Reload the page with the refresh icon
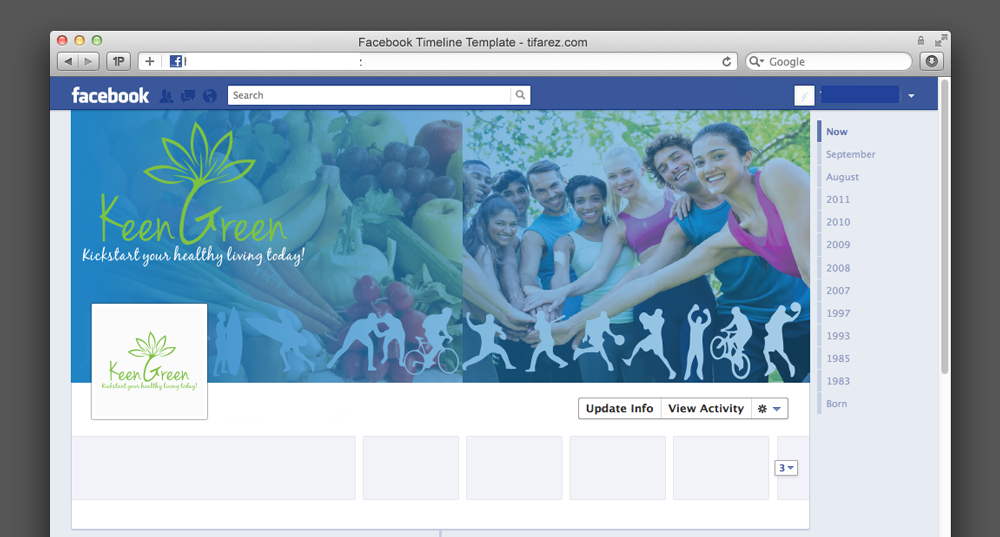Screen dimensions: 1000x537 [x=727, y=62]
